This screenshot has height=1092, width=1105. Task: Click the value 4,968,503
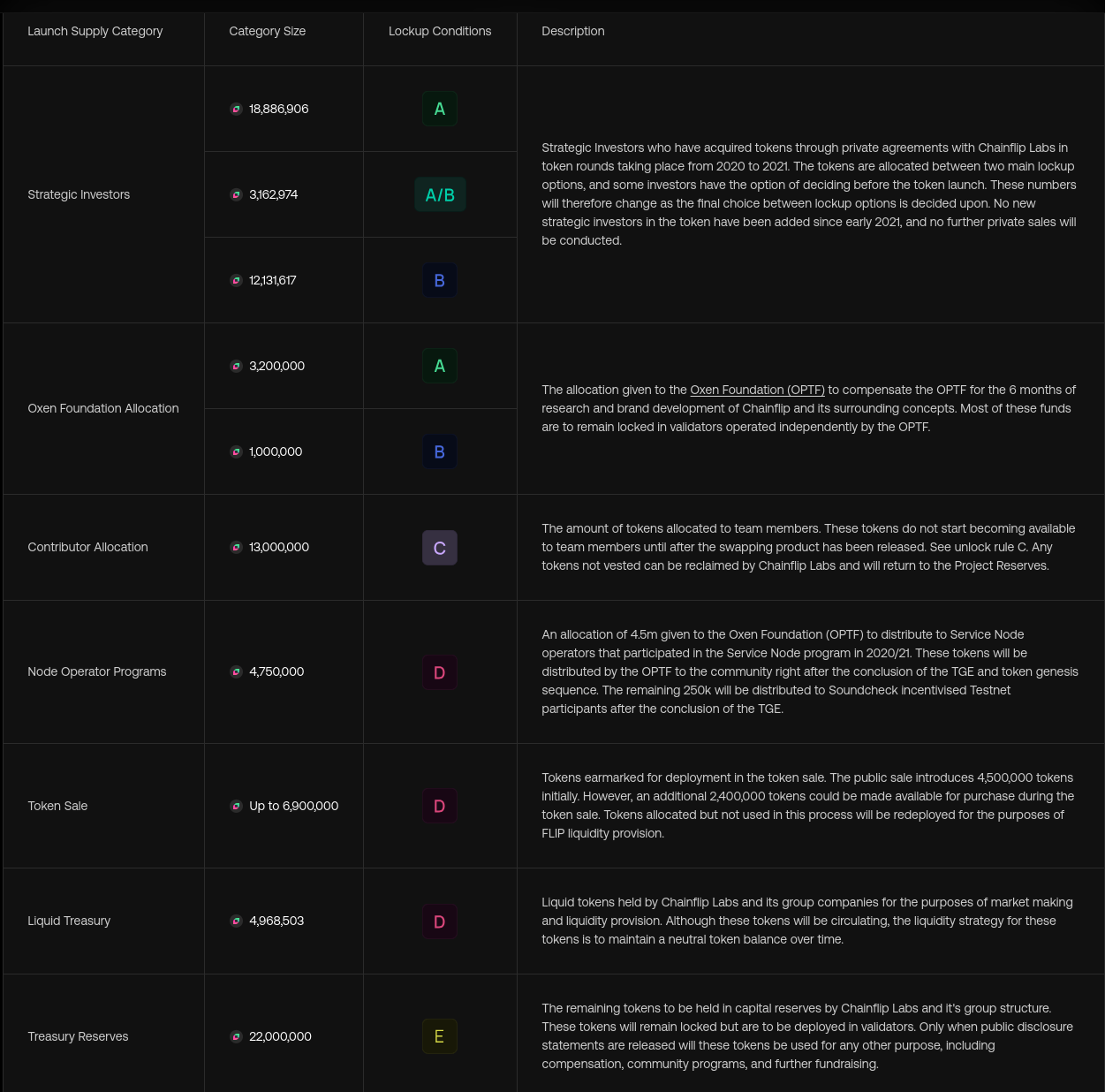pos(276,921)
